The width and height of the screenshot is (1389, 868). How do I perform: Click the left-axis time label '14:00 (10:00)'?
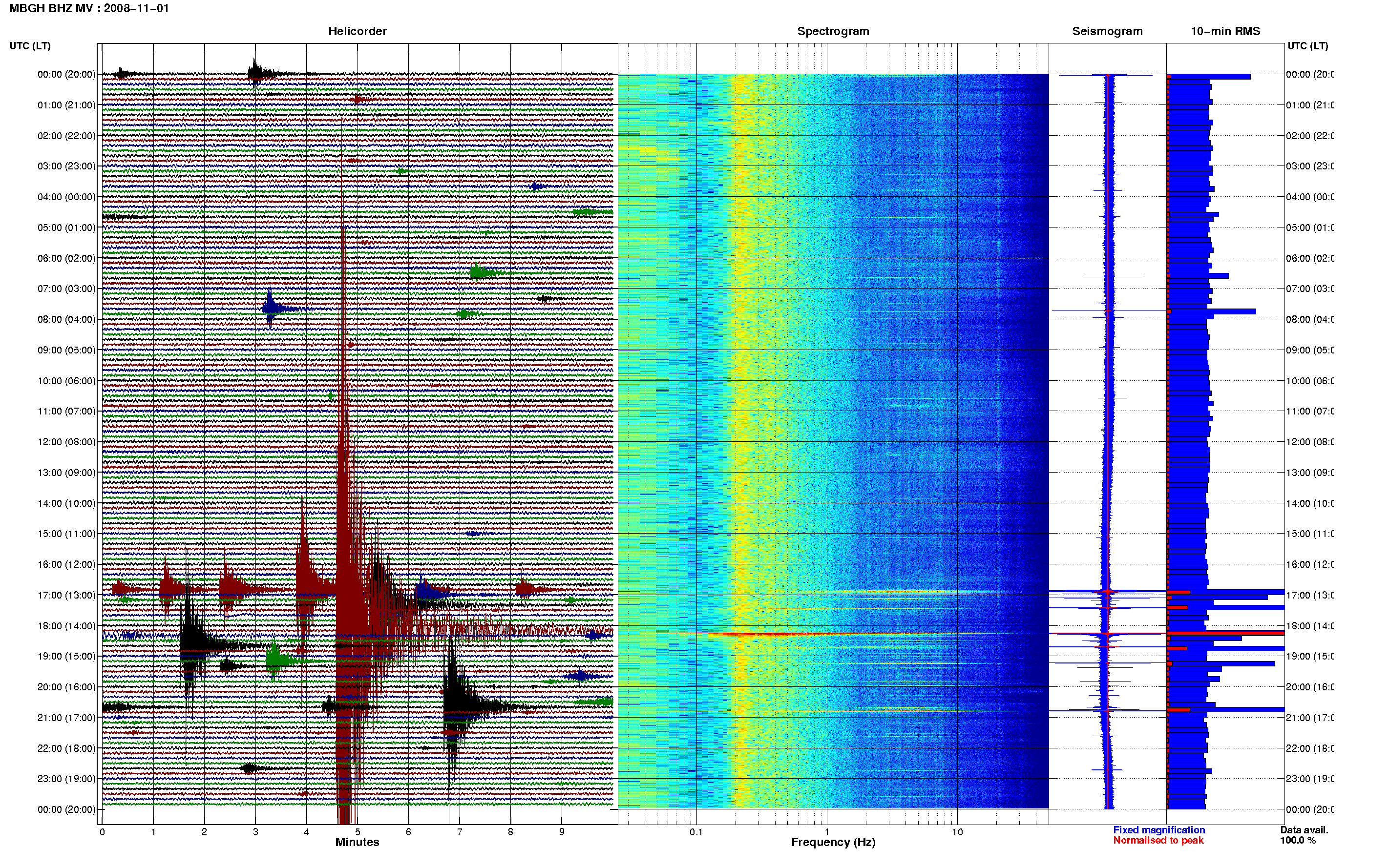pos(66,503)
